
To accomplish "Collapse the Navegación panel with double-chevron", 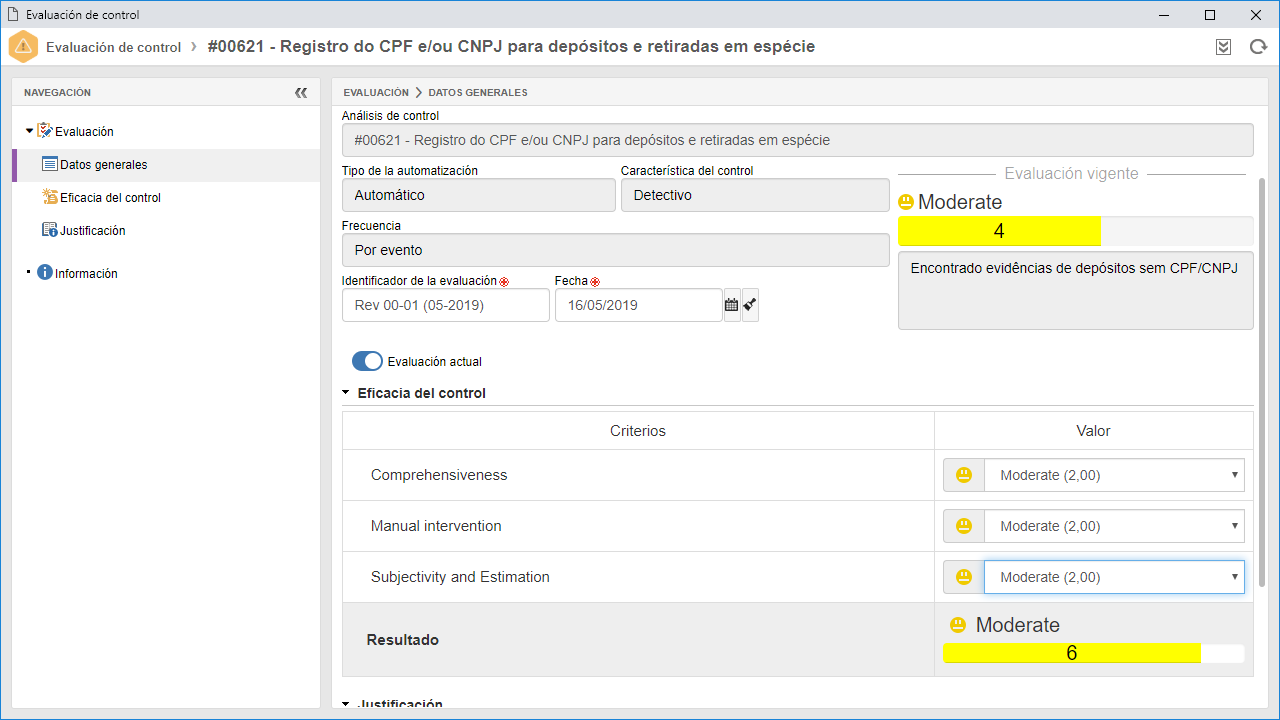I will click(301, 92).
